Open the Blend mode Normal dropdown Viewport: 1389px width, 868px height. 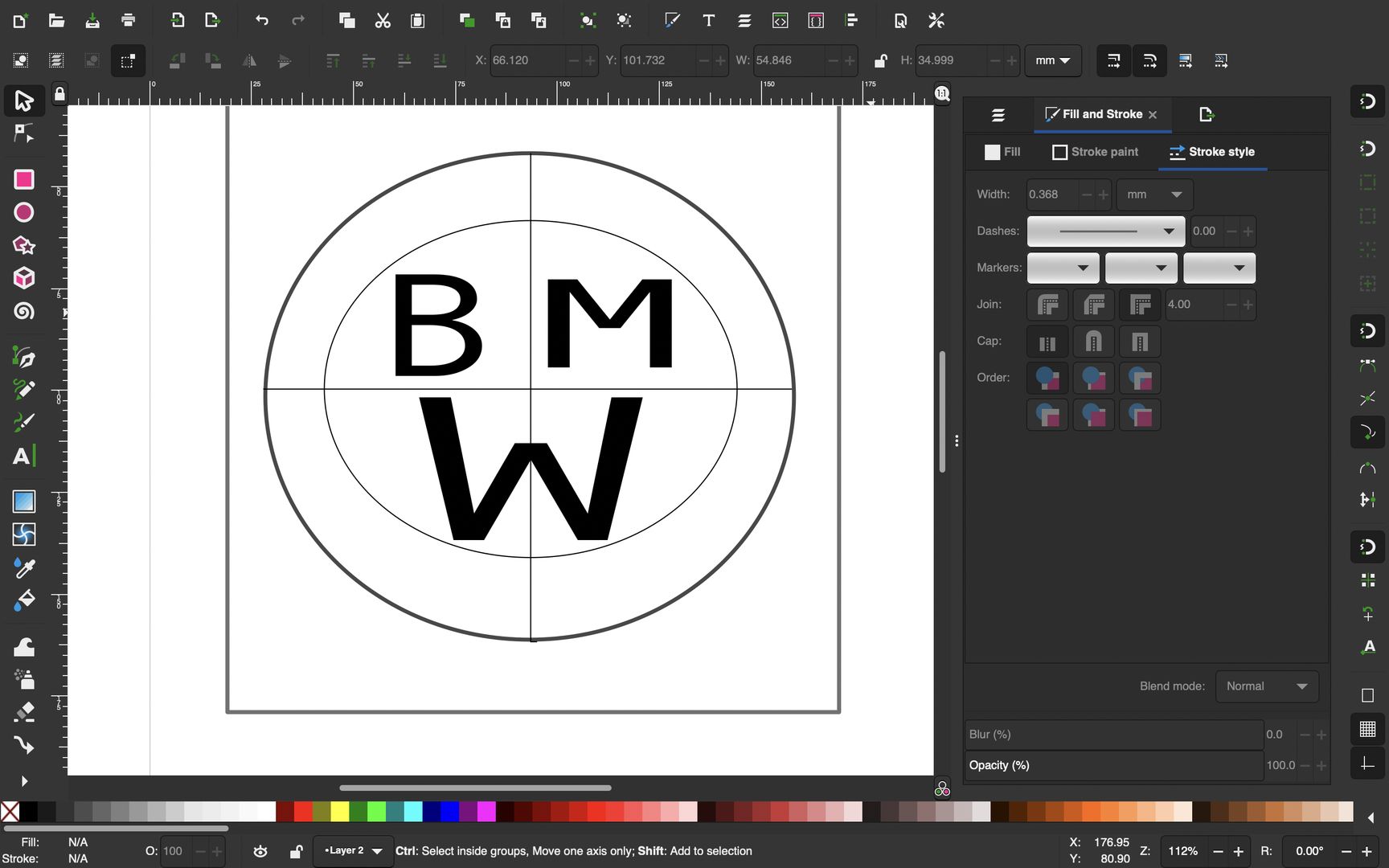click(x=1267, y=686)
